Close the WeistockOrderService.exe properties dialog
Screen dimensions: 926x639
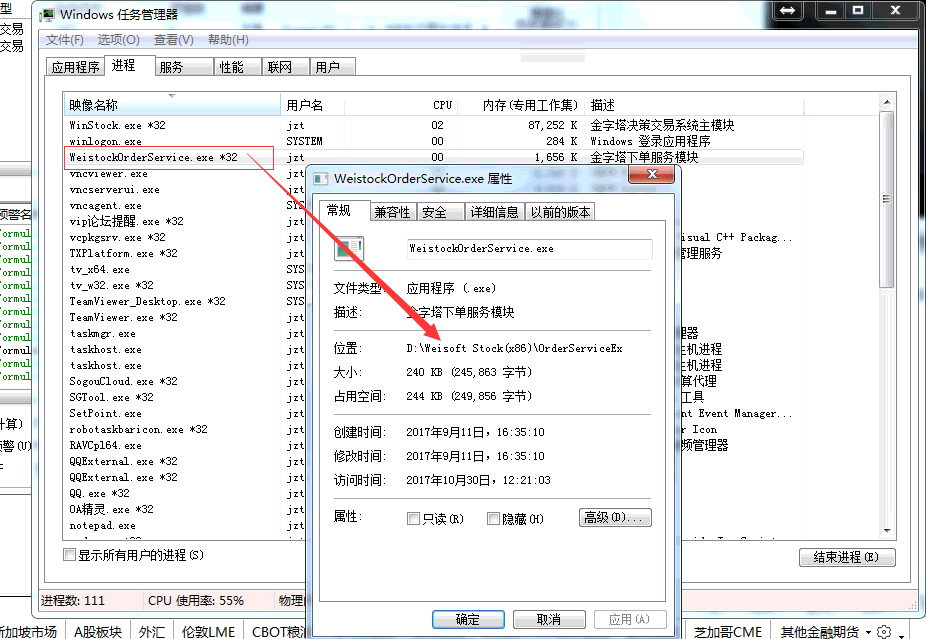click(x=652, y=174)
